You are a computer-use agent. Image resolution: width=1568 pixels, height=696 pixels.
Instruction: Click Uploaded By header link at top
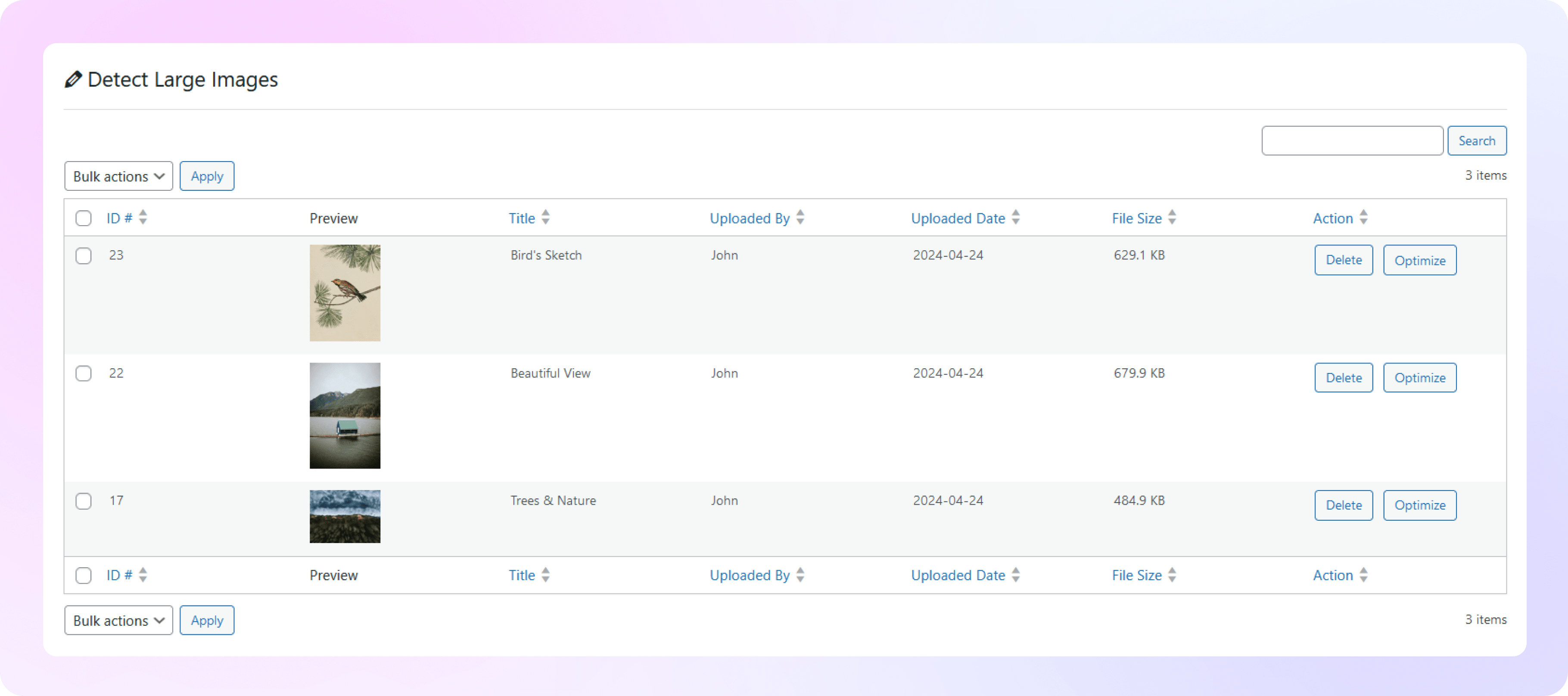point(749,218)
